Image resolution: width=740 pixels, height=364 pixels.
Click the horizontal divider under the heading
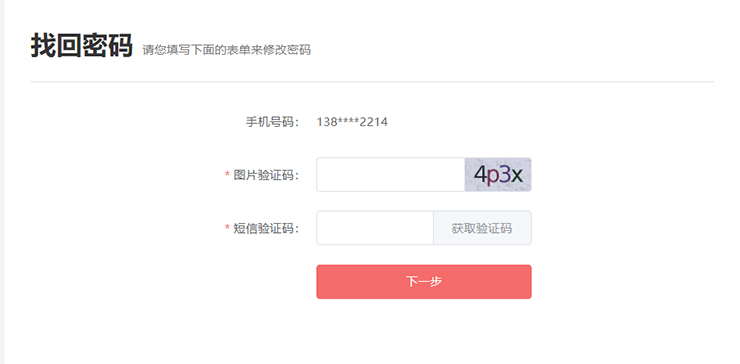coord(372,82)
